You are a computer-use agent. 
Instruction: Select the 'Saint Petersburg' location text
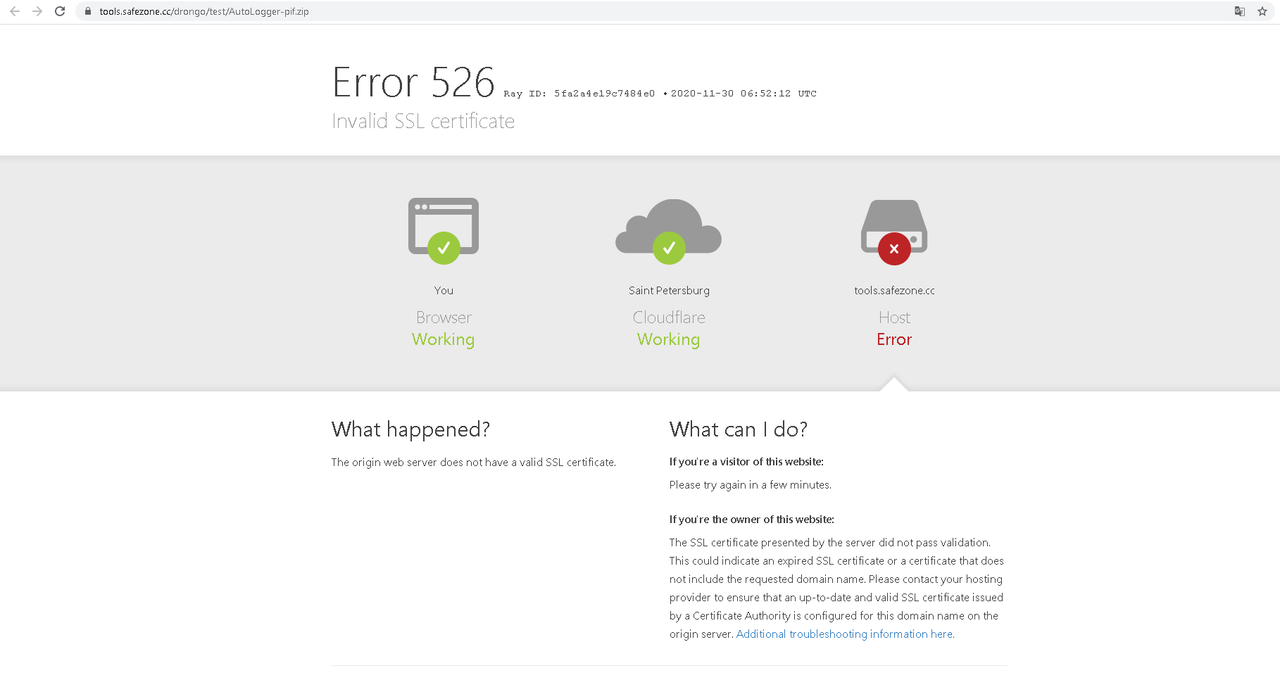pos(669,291)
